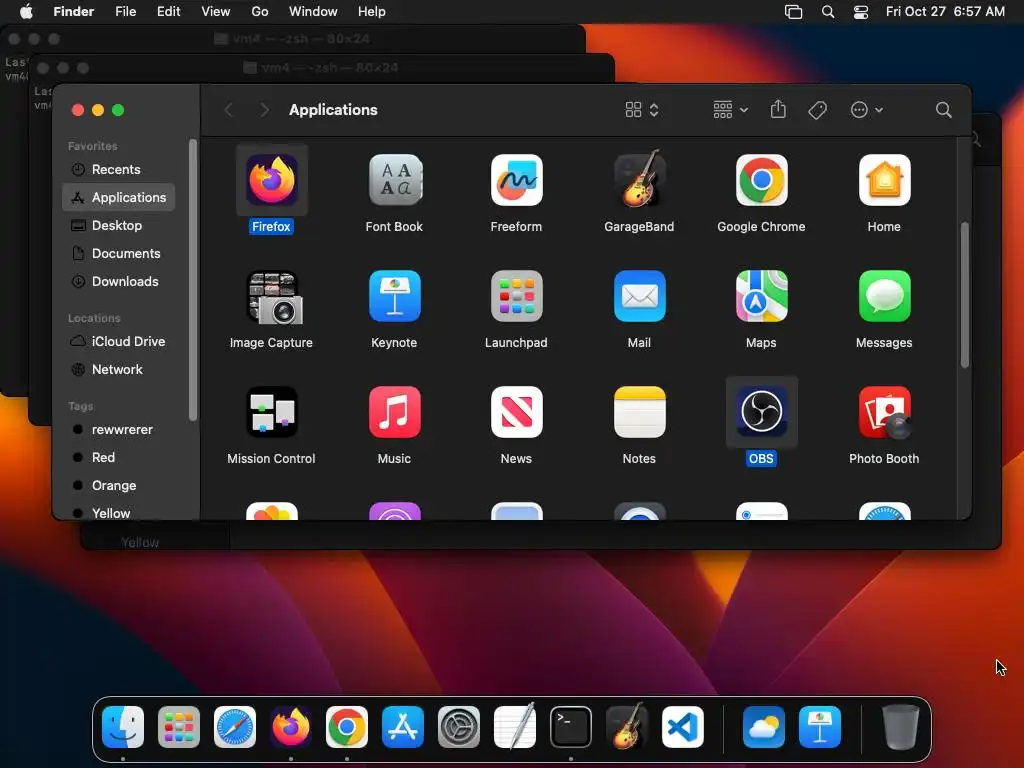The width and height of the screenshot is (1024, 768).
Task: Expand the Group By options dropdown
Action: coord(730,110)
